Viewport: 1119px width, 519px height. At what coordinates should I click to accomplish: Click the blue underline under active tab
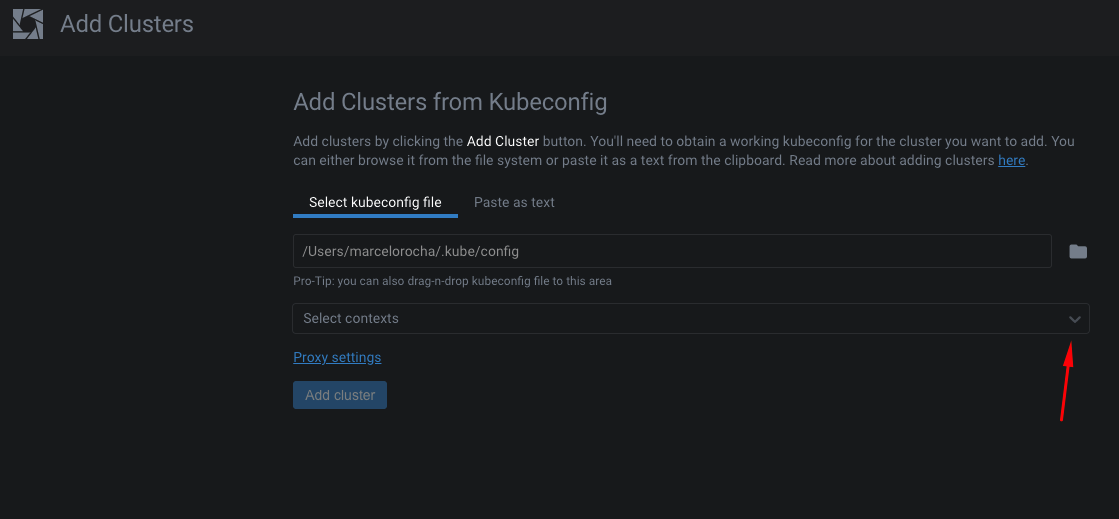375,216
